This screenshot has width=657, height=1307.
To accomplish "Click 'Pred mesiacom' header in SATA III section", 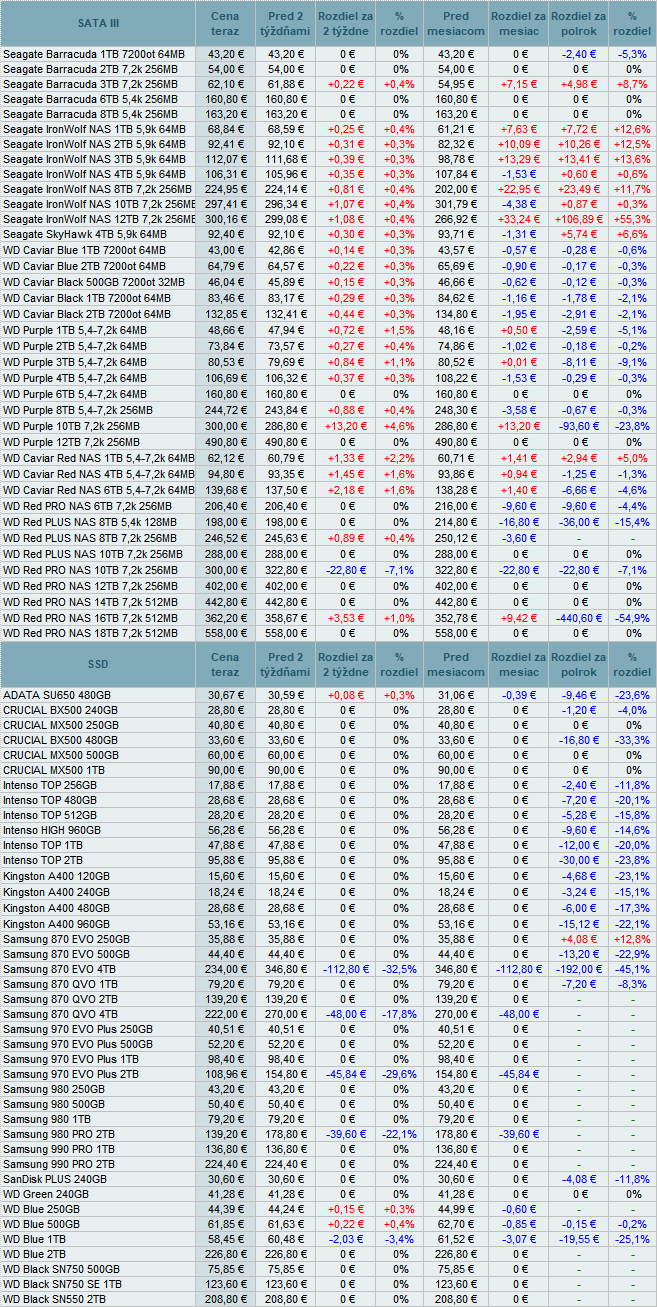I will click(456, 24).
